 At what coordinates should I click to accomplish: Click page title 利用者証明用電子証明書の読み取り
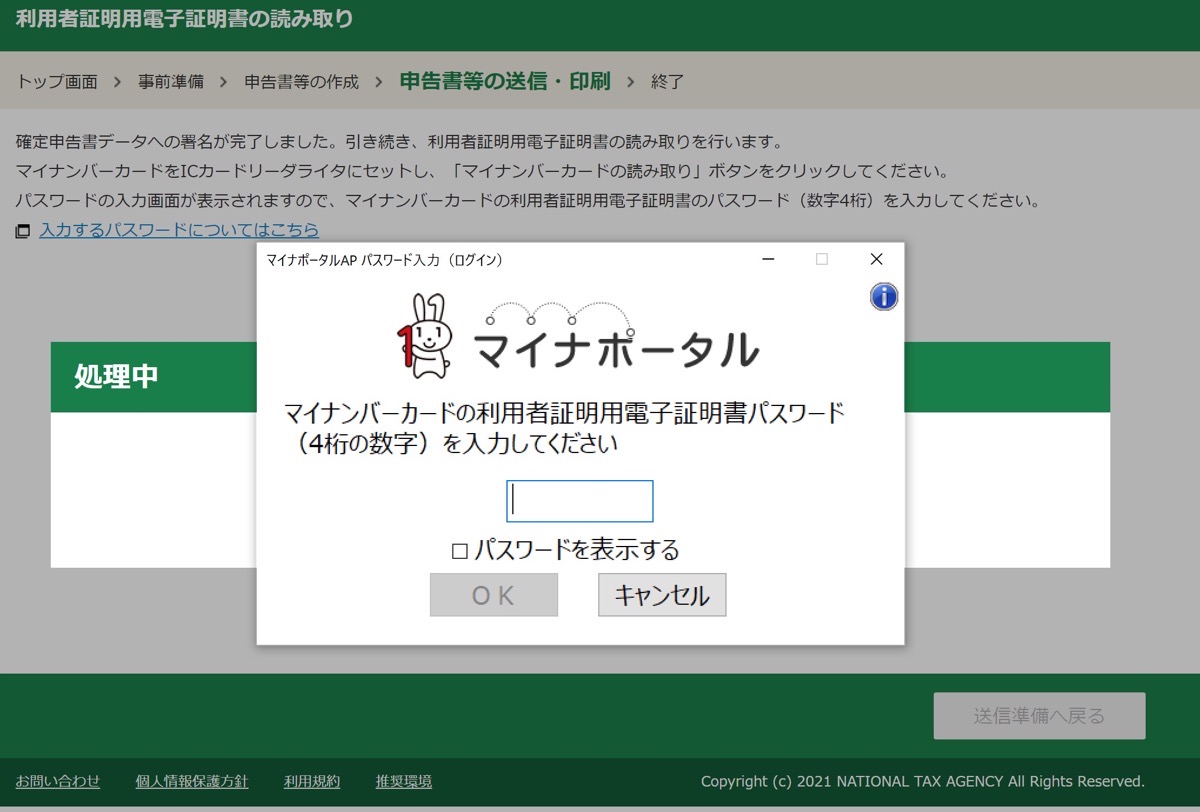point(185,18)
